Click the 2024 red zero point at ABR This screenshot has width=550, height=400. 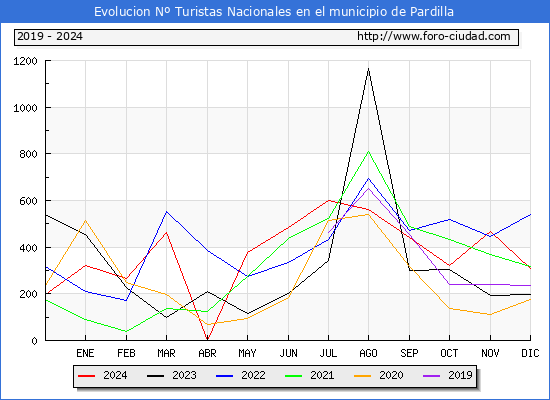click(207, 340)
